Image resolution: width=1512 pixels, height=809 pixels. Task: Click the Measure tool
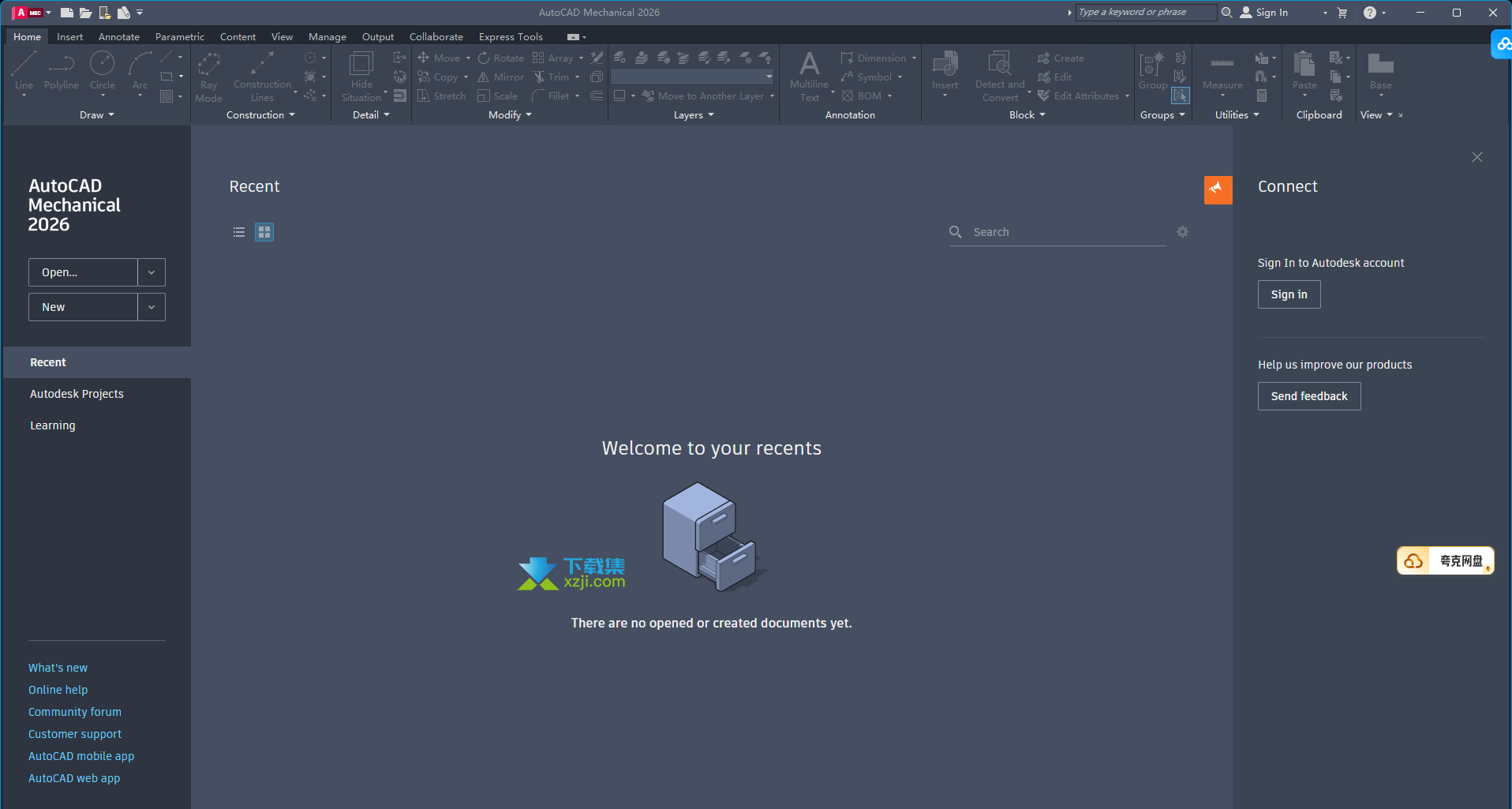[1222, 73]
